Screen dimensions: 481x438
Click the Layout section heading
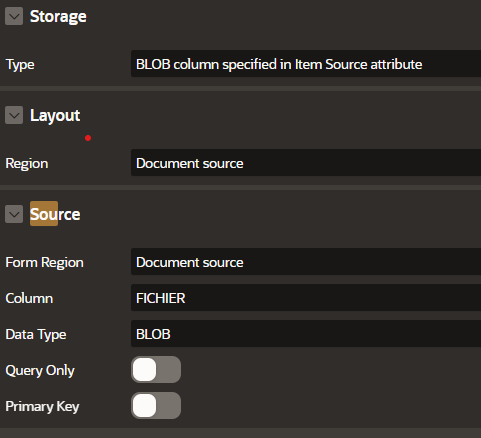[x=55, y=116]
